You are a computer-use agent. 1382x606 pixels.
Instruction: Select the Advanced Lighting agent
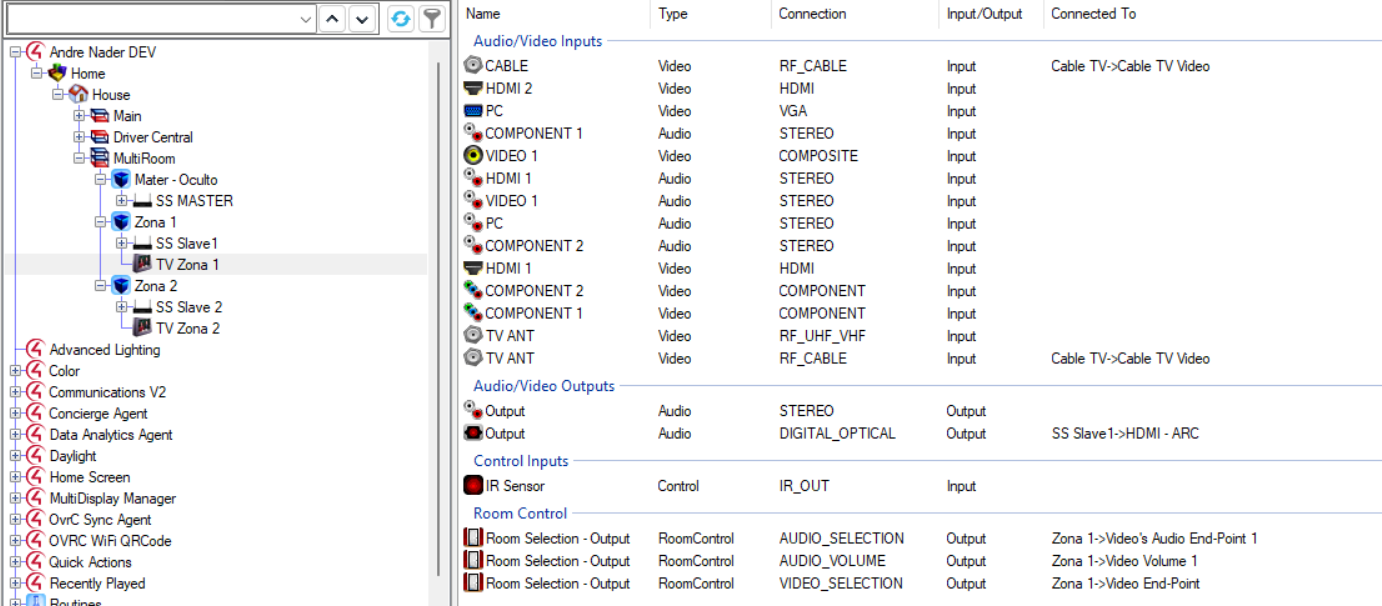[x=104, y=349]
